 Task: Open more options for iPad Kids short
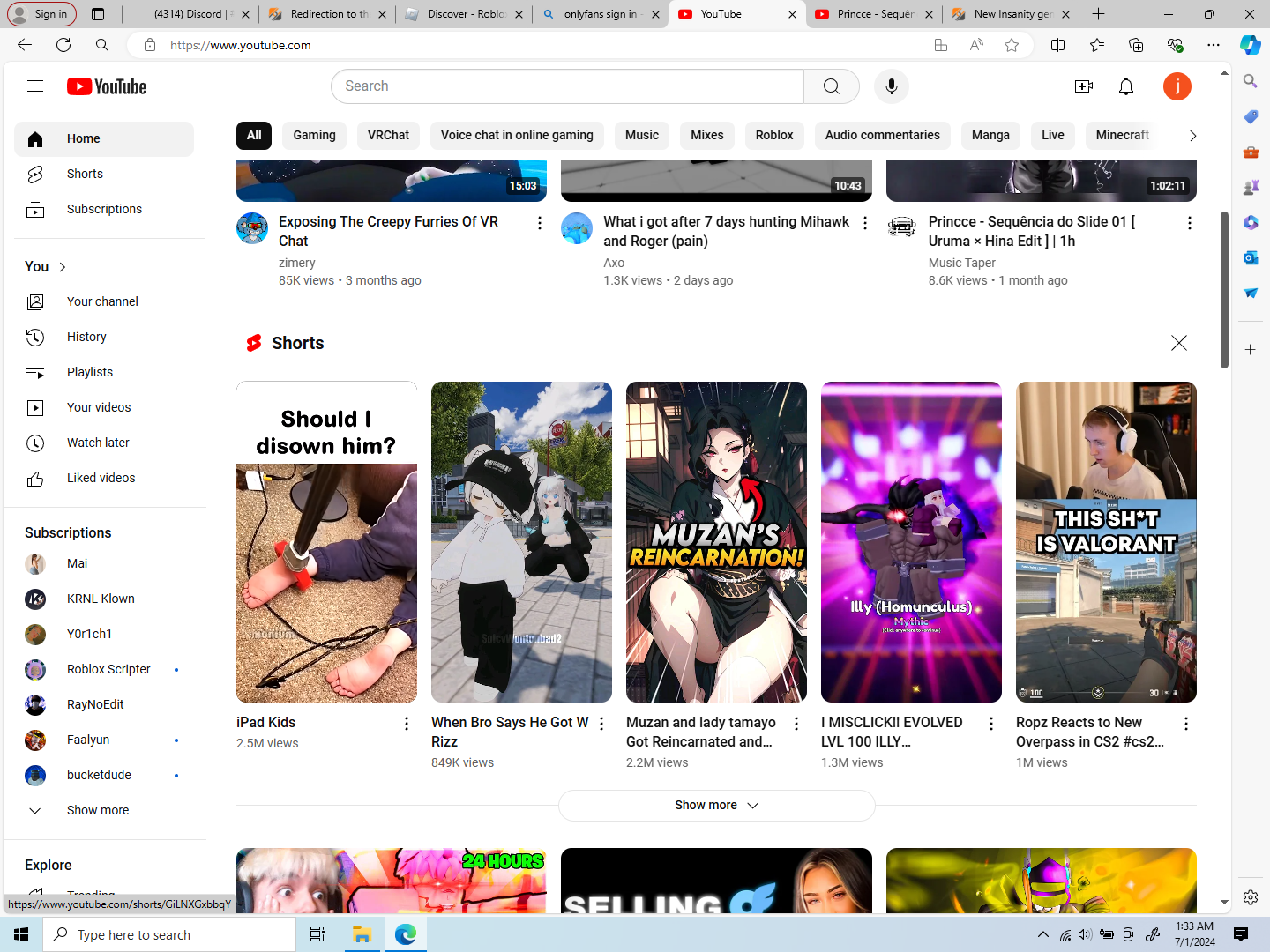(x=407, y=724)
